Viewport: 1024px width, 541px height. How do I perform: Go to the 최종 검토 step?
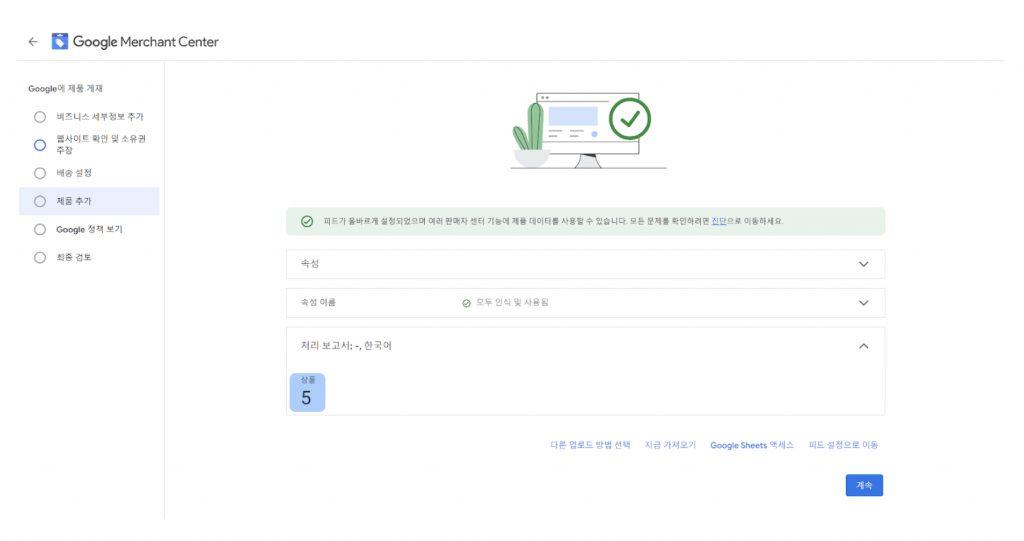(x=74, y=257)
